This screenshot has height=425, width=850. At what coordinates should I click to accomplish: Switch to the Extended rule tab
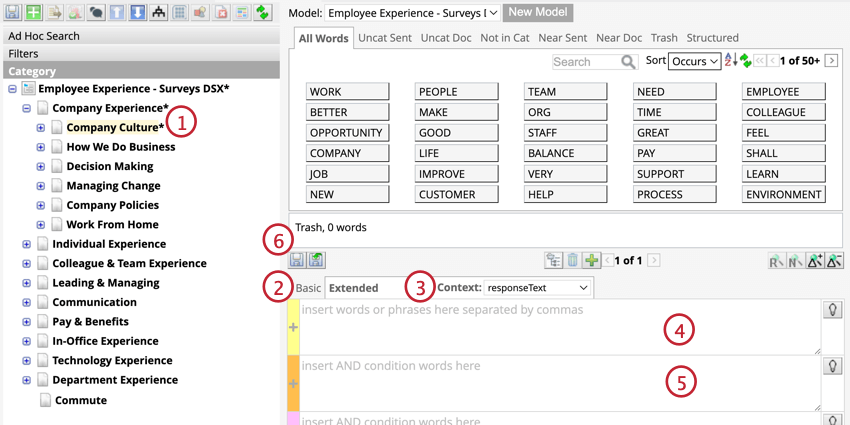coord(354,288)
